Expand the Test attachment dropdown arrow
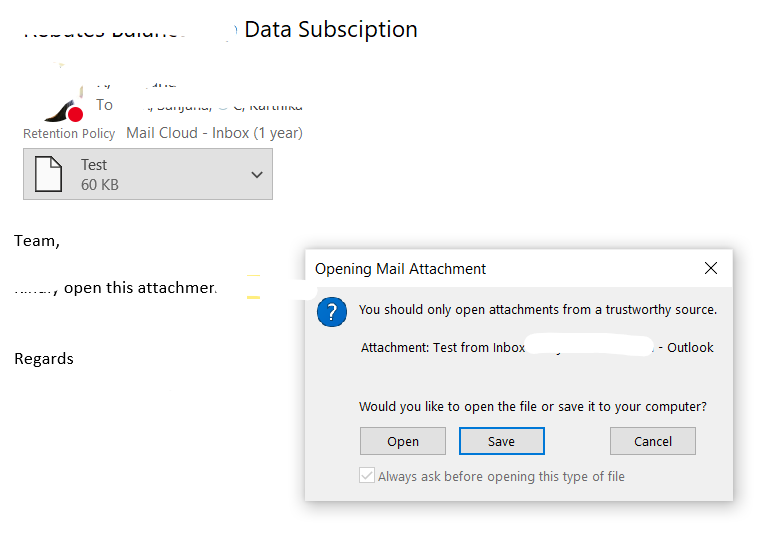The width and height of the screenshot is (764, 555). pos(257,174)
